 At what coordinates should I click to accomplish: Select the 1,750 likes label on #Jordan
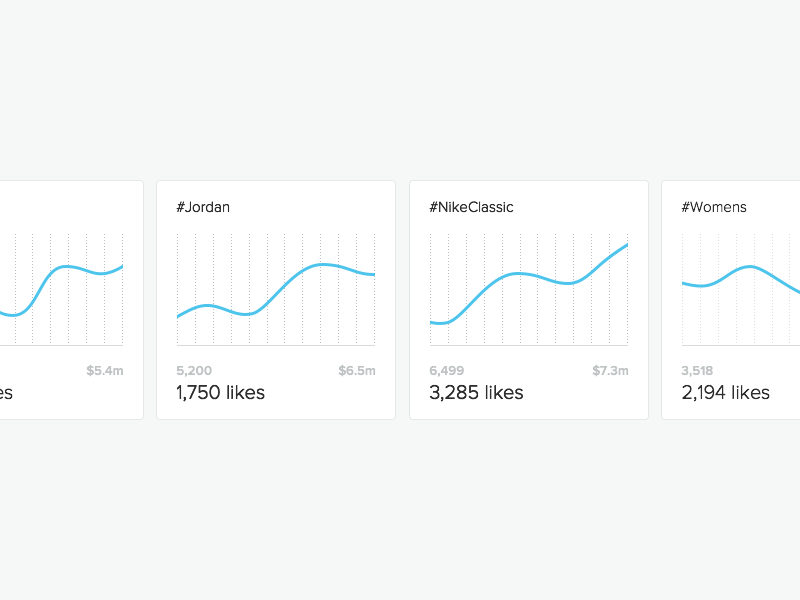[x=220, y=392]
